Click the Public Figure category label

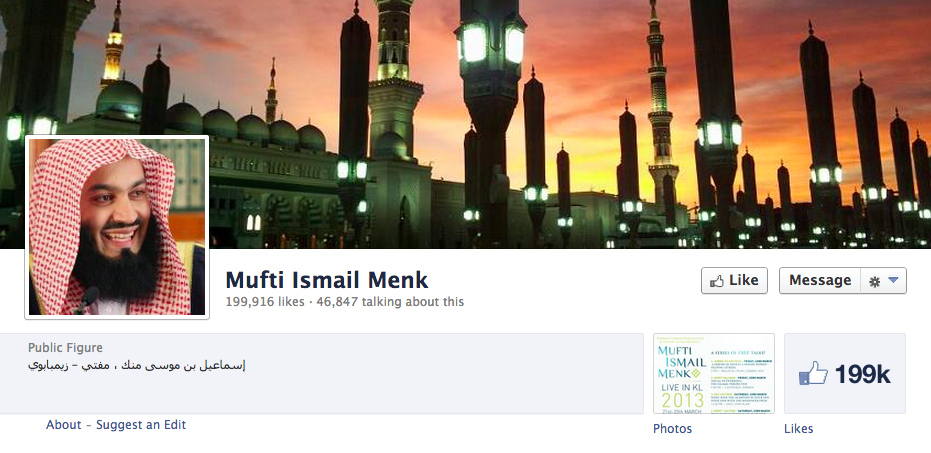click(x=65, y=348)
